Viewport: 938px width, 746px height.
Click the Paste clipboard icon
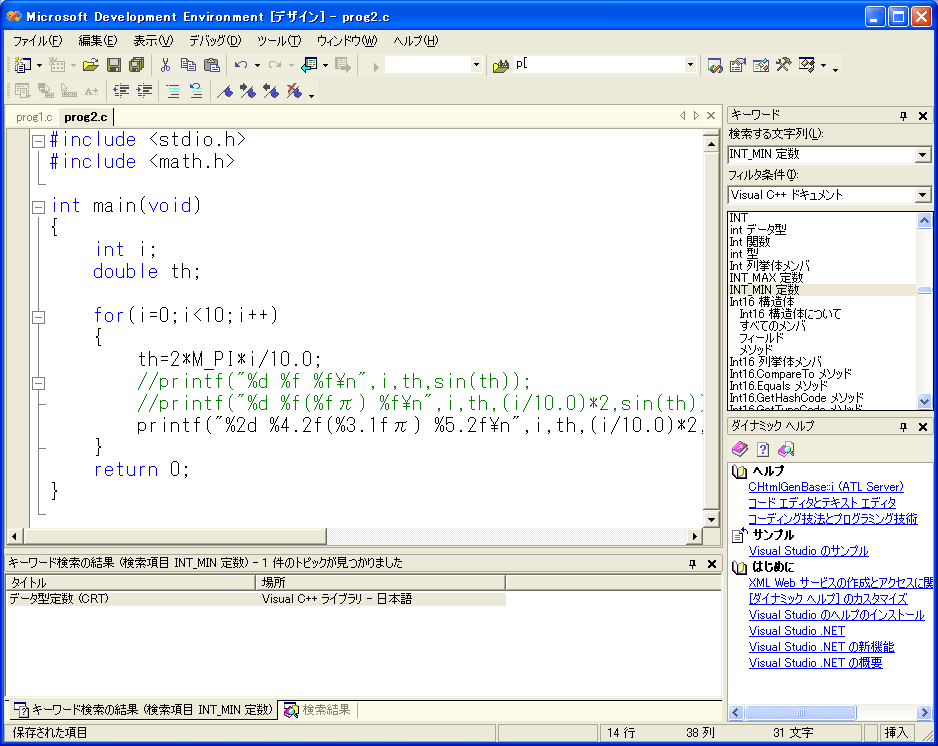[x=212, y=65]
